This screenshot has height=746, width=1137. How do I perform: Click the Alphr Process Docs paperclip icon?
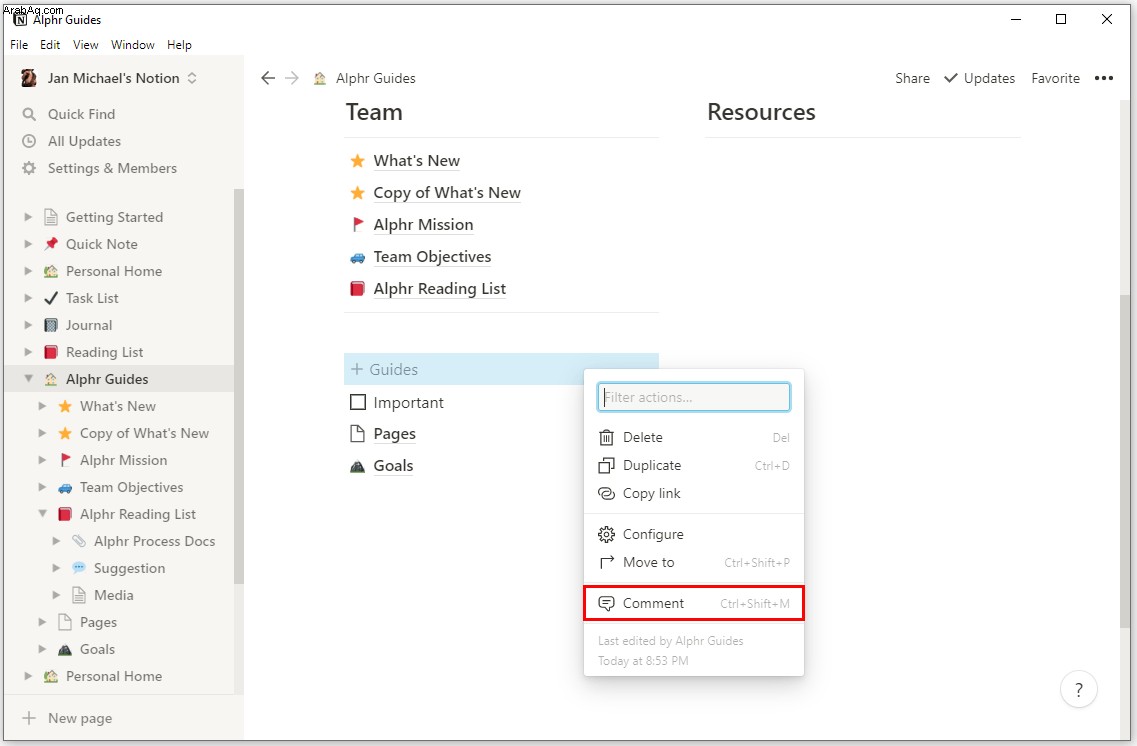click(x=79, y=541)
